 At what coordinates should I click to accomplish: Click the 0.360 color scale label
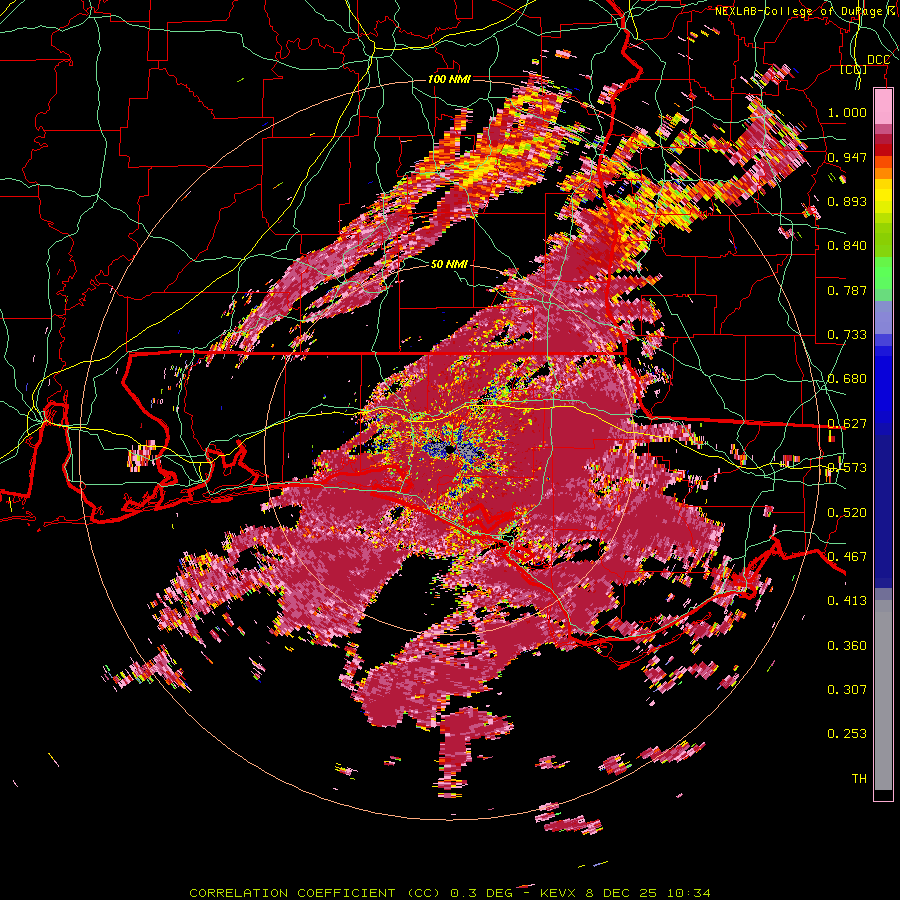pos(847,646)
